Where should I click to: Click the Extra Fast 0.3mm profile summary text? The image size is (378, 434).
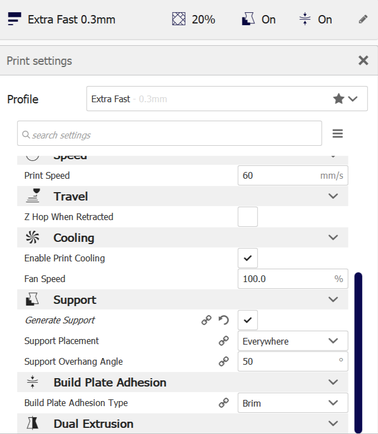pos(71,19)
